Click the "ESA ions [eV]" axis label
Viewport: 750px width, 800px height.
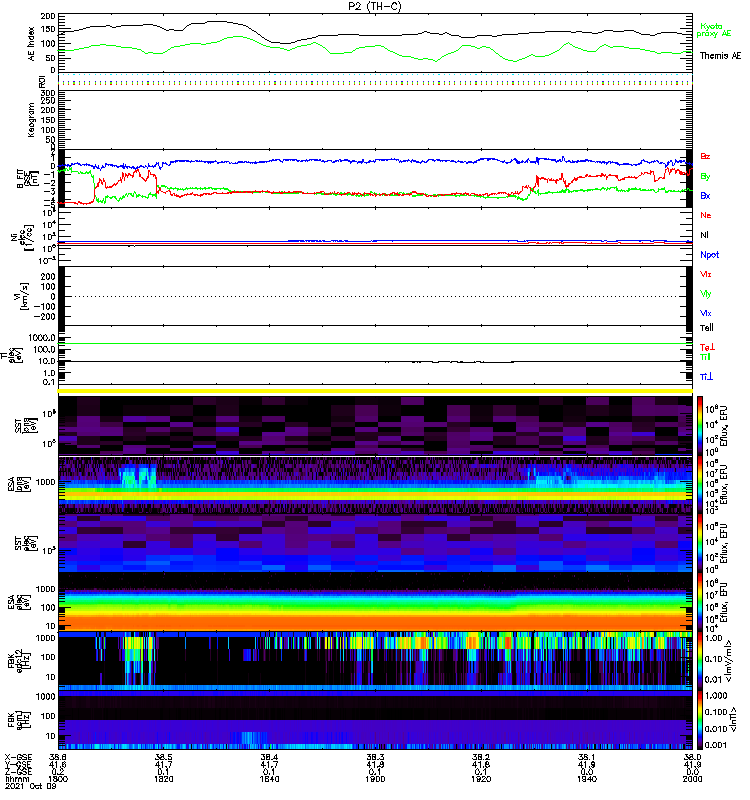pyautogui.click(x=18, y=485)
